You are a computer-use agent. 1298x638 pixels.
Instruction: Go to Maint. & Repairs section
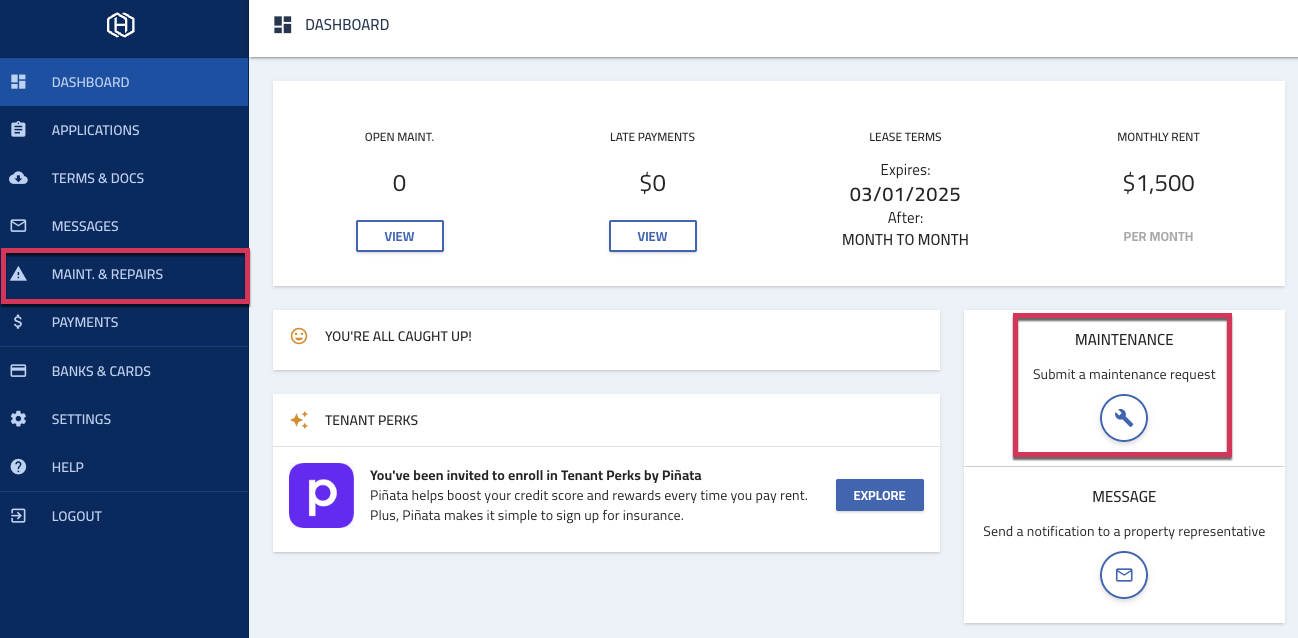click(107, 274)
